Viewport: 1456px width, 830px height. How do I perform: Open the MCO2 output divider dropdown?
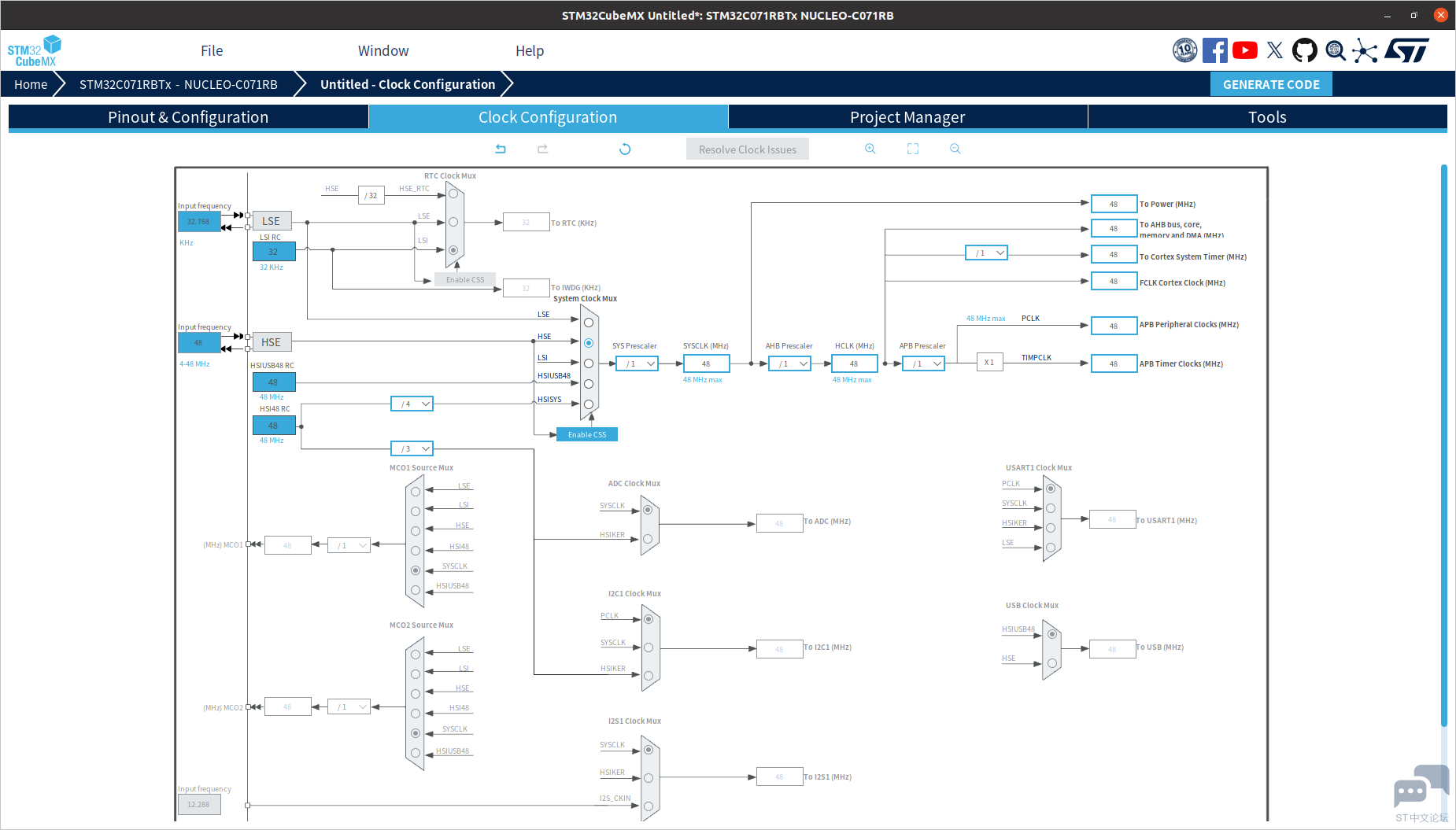click(x=349, y=706)
